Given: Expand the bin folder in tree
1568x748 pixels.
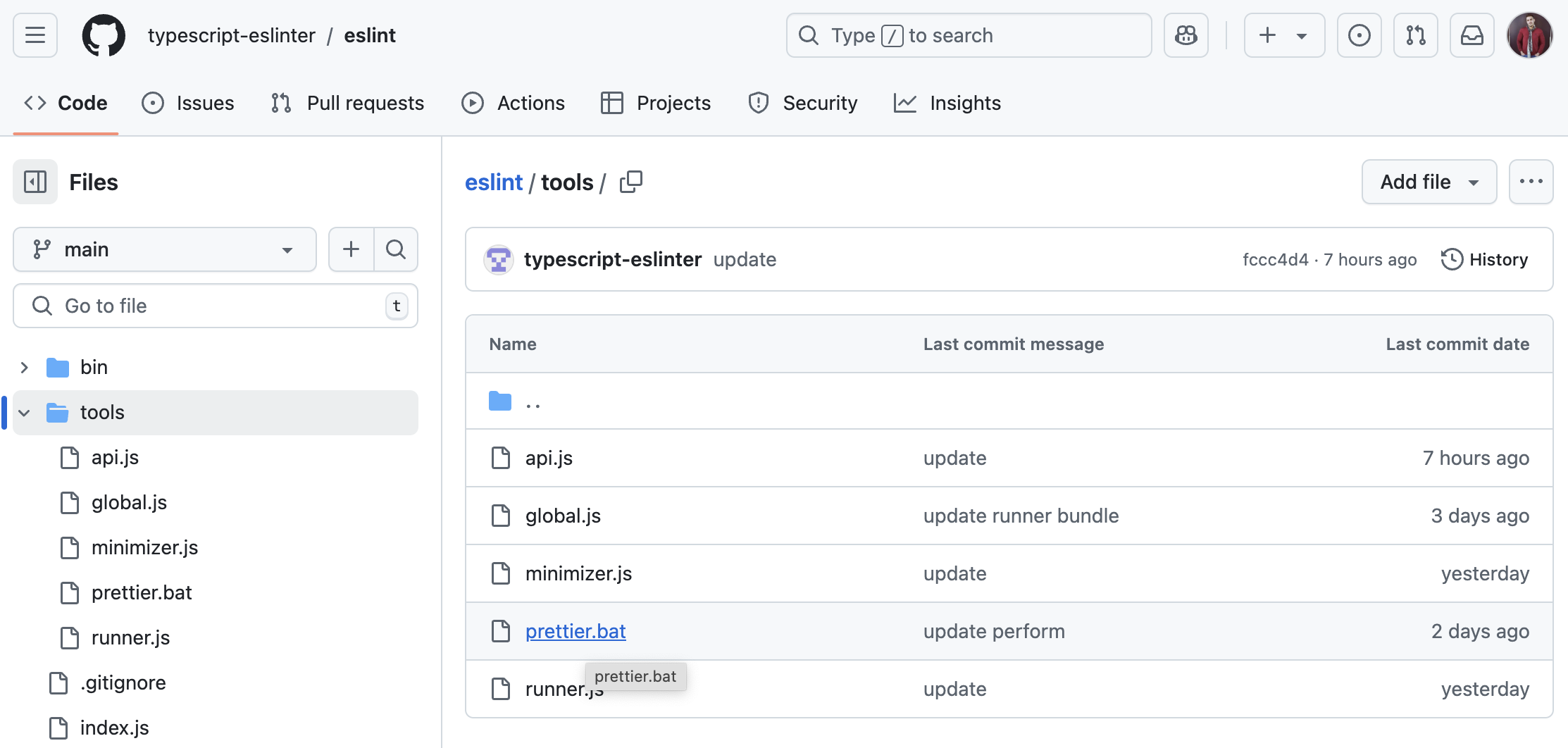Looking at the screenshot, I should 25,367.
